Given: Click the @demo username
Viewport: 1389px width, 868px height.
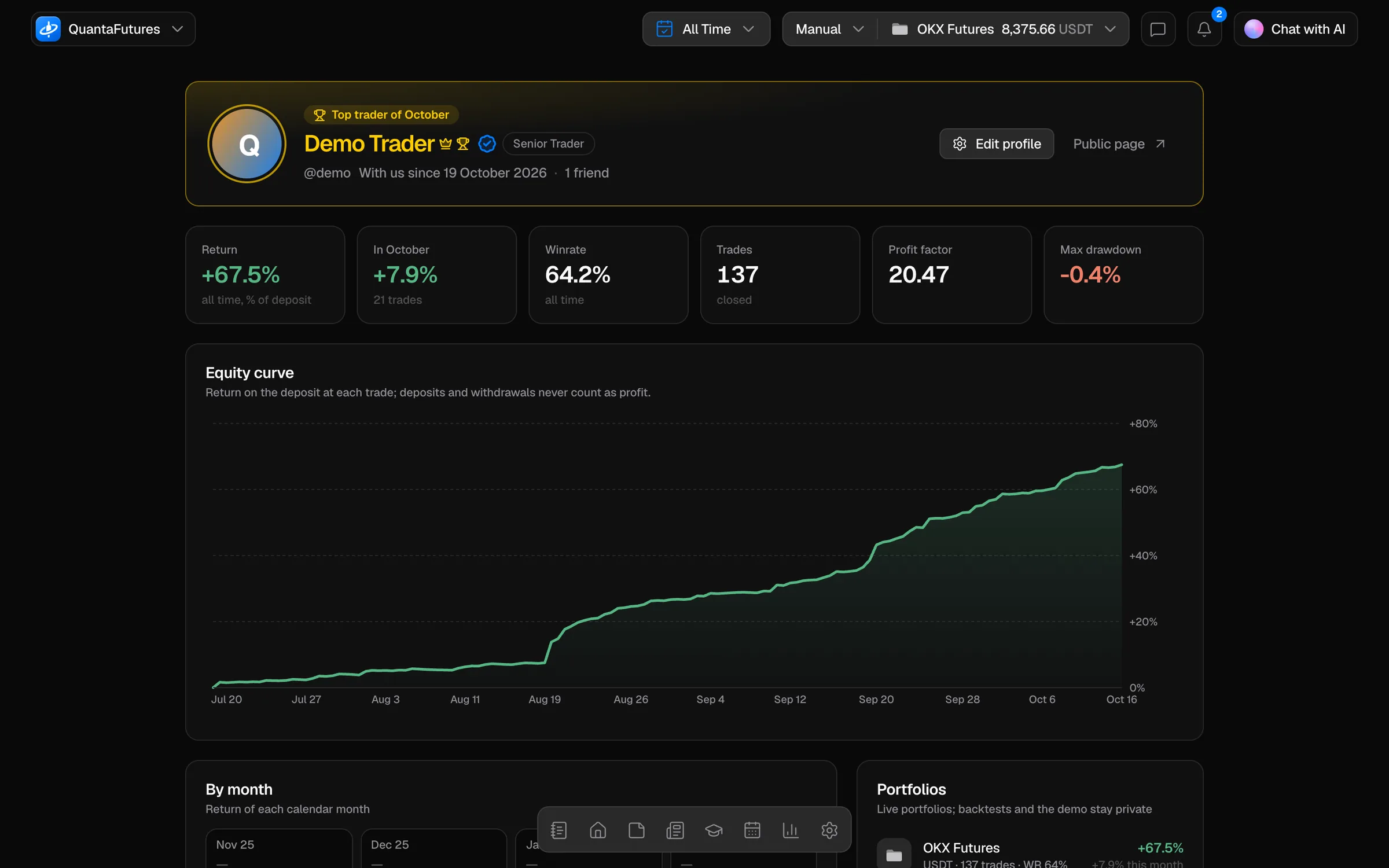Looking at the screenshot, I should tap(327, 173).
